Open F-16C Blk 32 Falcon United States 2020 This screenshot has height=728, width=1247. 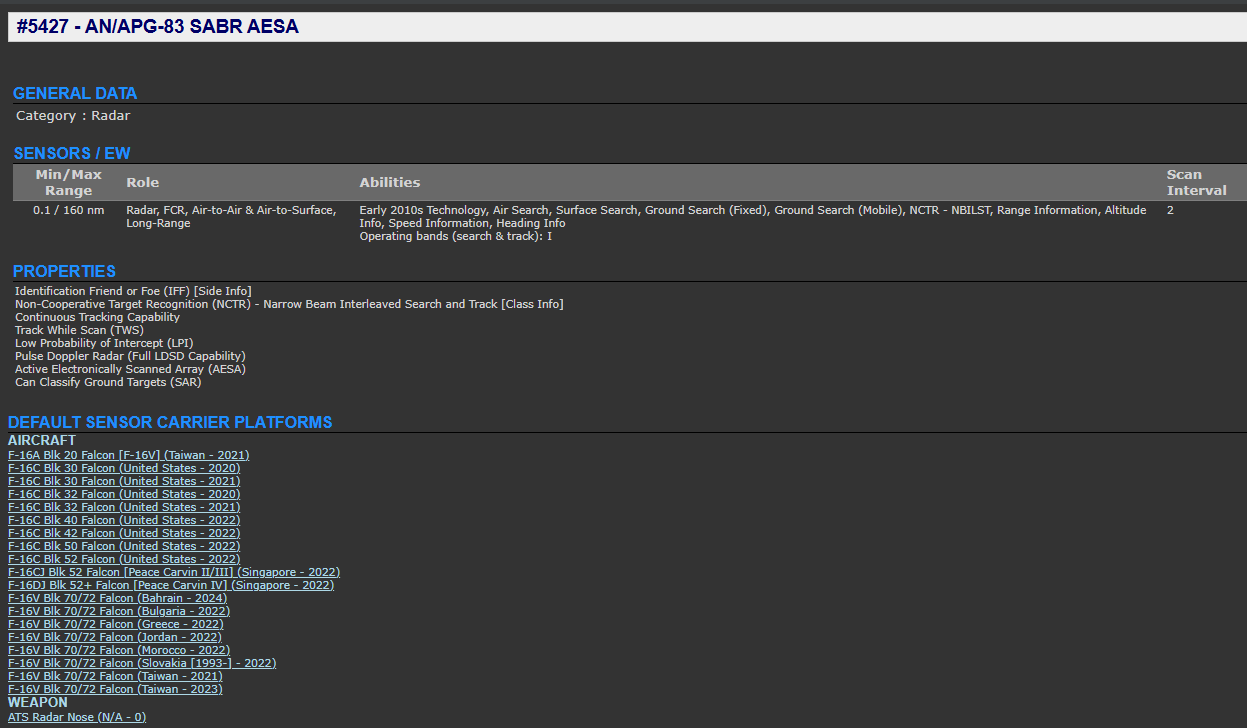pos(124,494)
